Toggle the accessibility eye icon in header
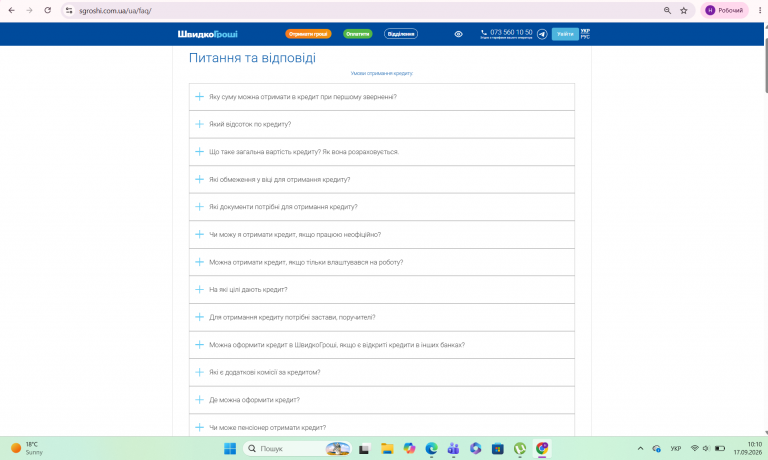The image size is (768, 460). click(458, 34)
